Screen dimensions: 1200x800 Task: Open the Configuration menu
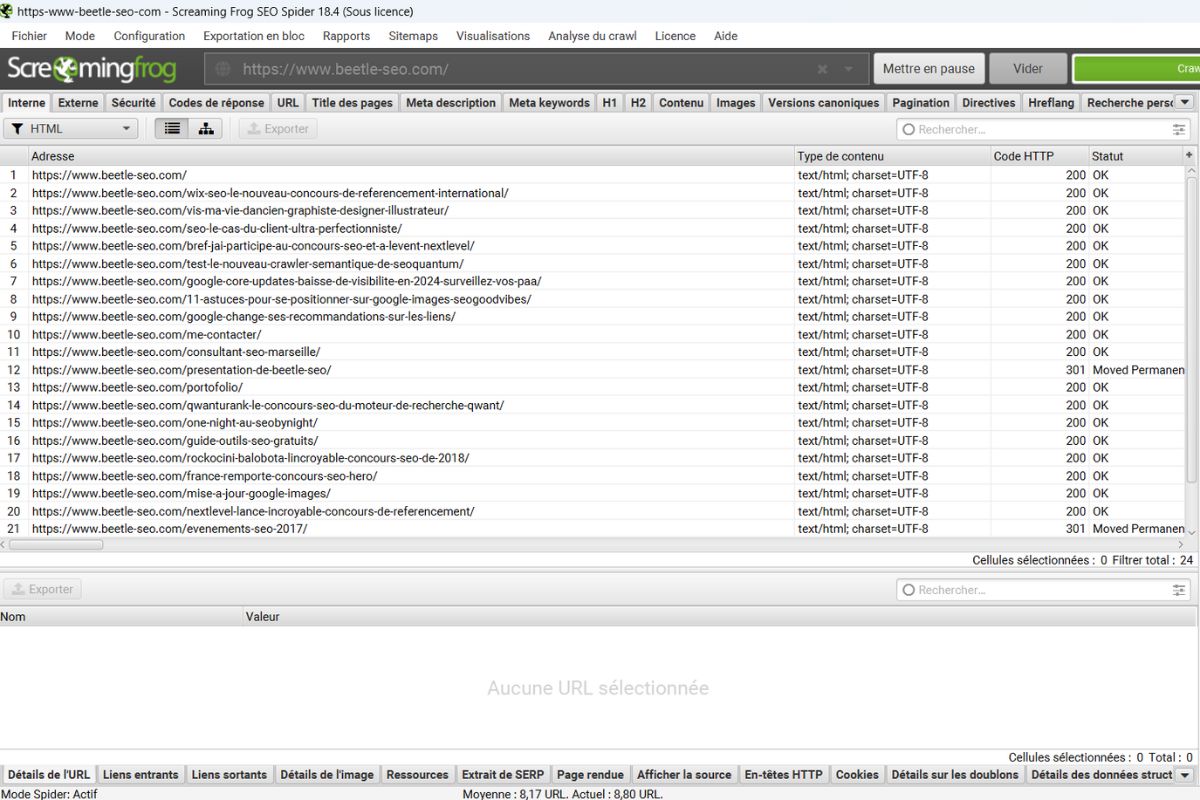(149, 36)
